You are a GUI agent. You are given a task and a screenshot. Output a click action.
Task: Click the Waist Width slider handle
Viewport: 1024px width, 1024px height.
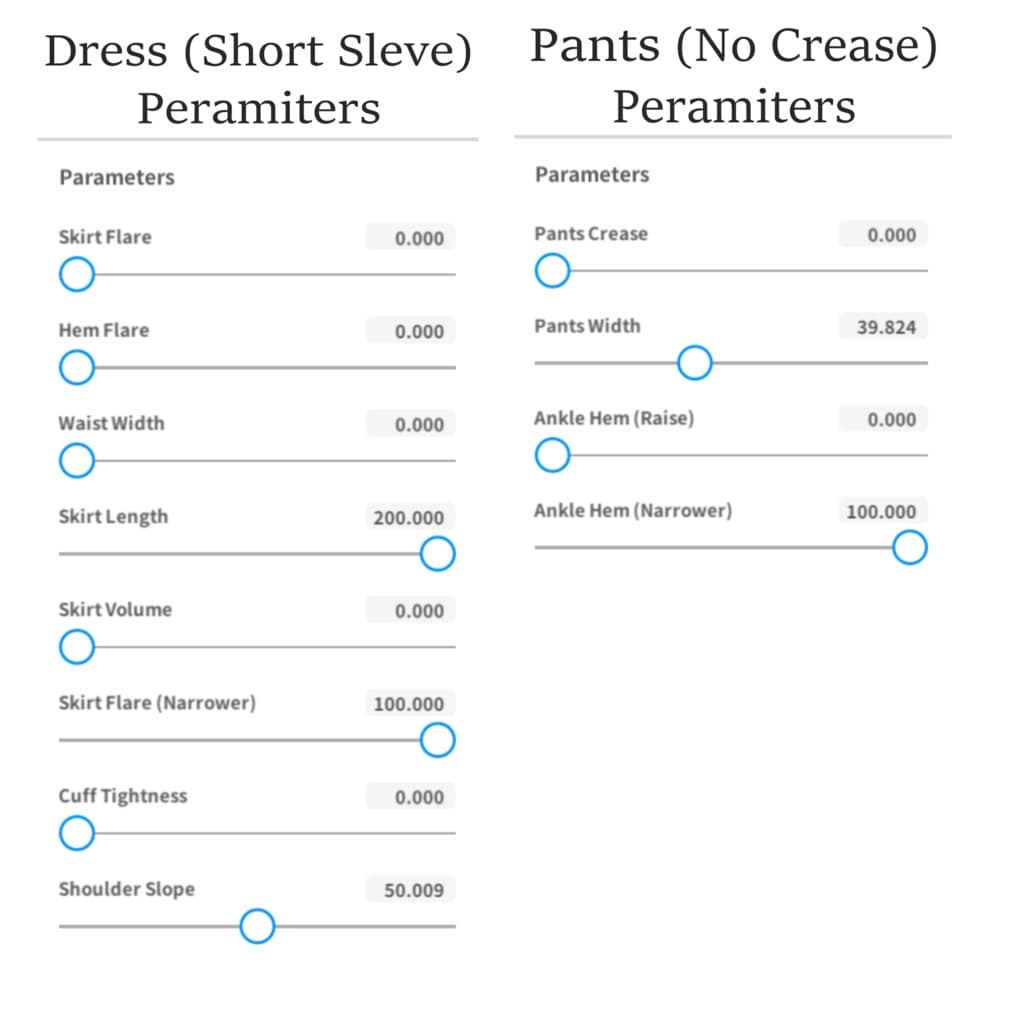pyautogui.click(x=76, y=461)
